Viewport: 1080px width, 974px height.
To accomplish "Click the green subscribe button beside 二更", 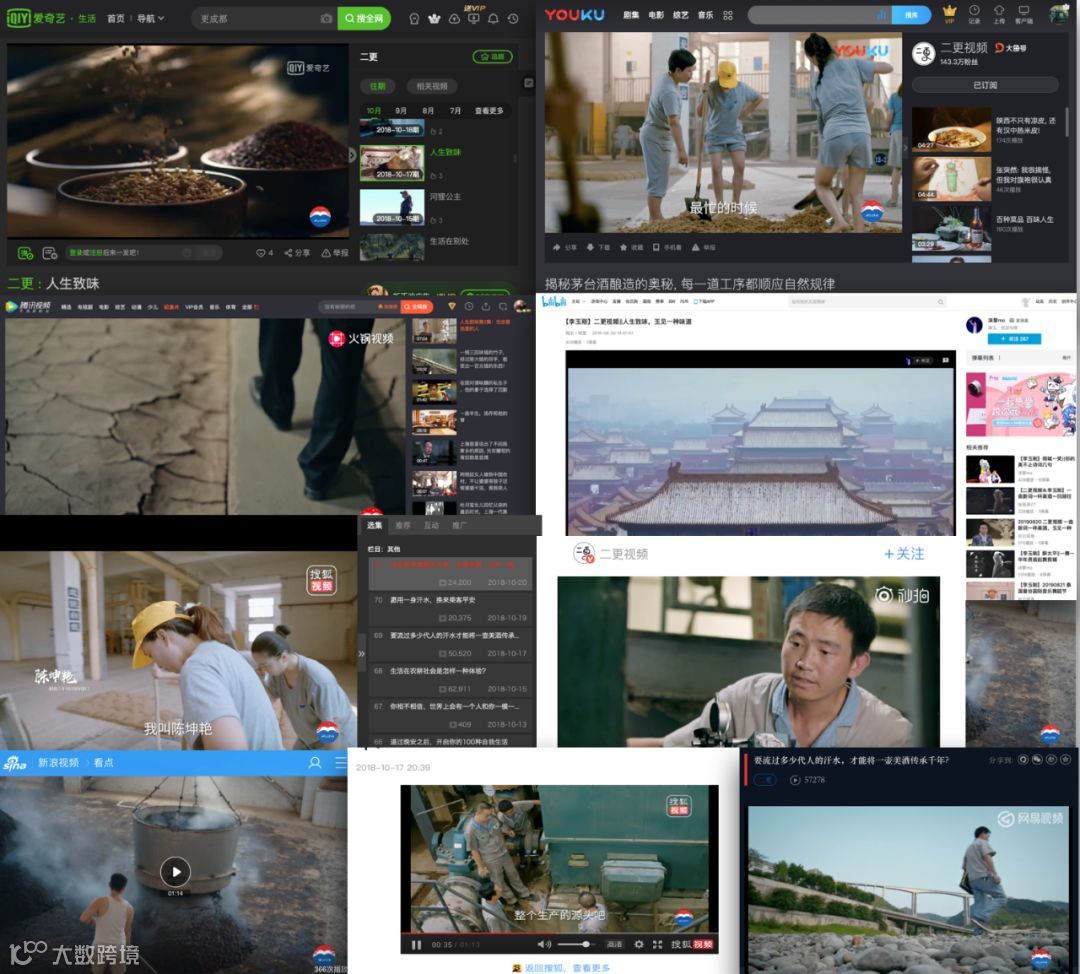I will click(492, 56).
